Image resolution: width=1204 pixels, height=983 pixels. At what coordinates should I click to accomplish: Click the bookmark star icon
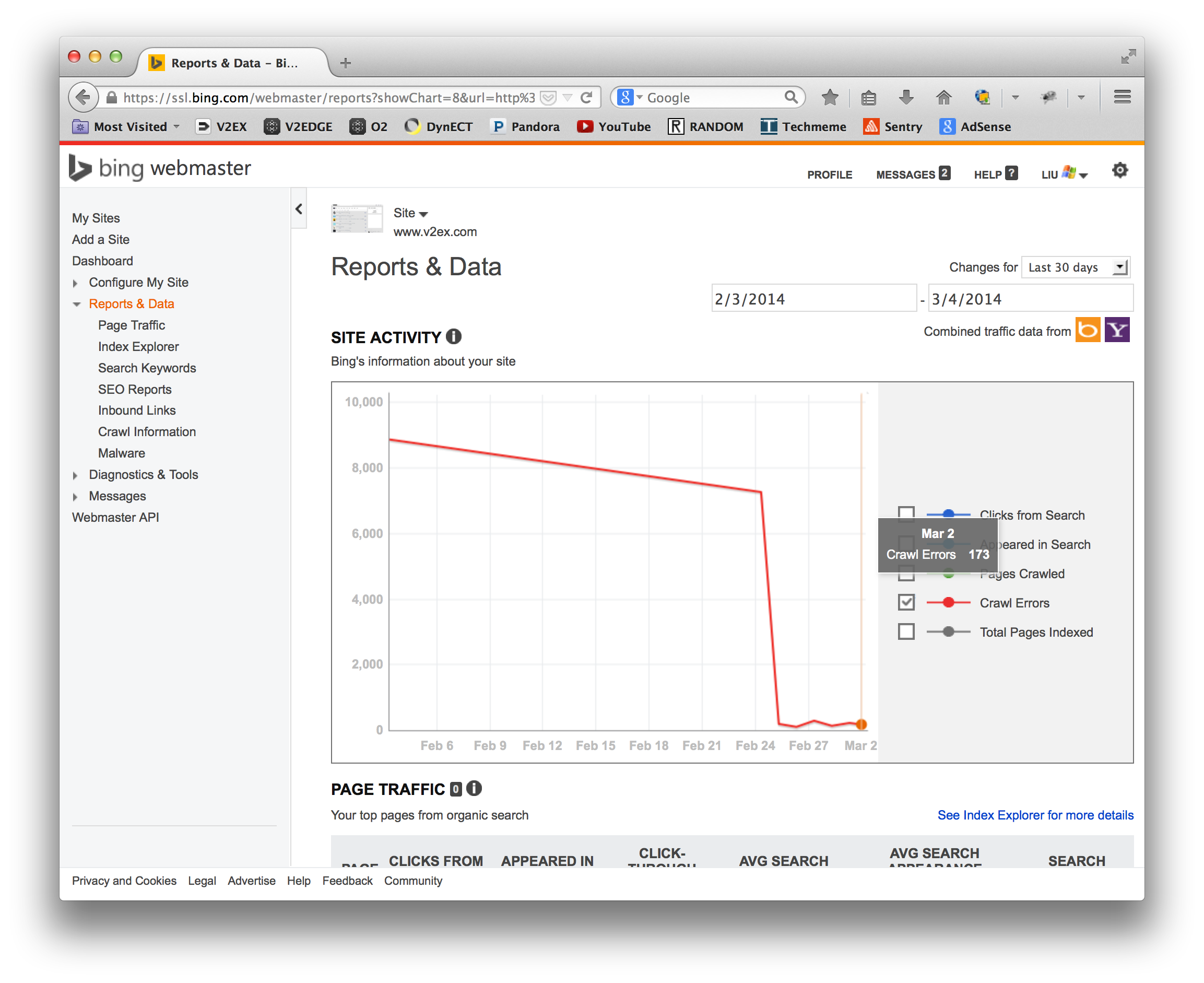(x=830, y=97)
